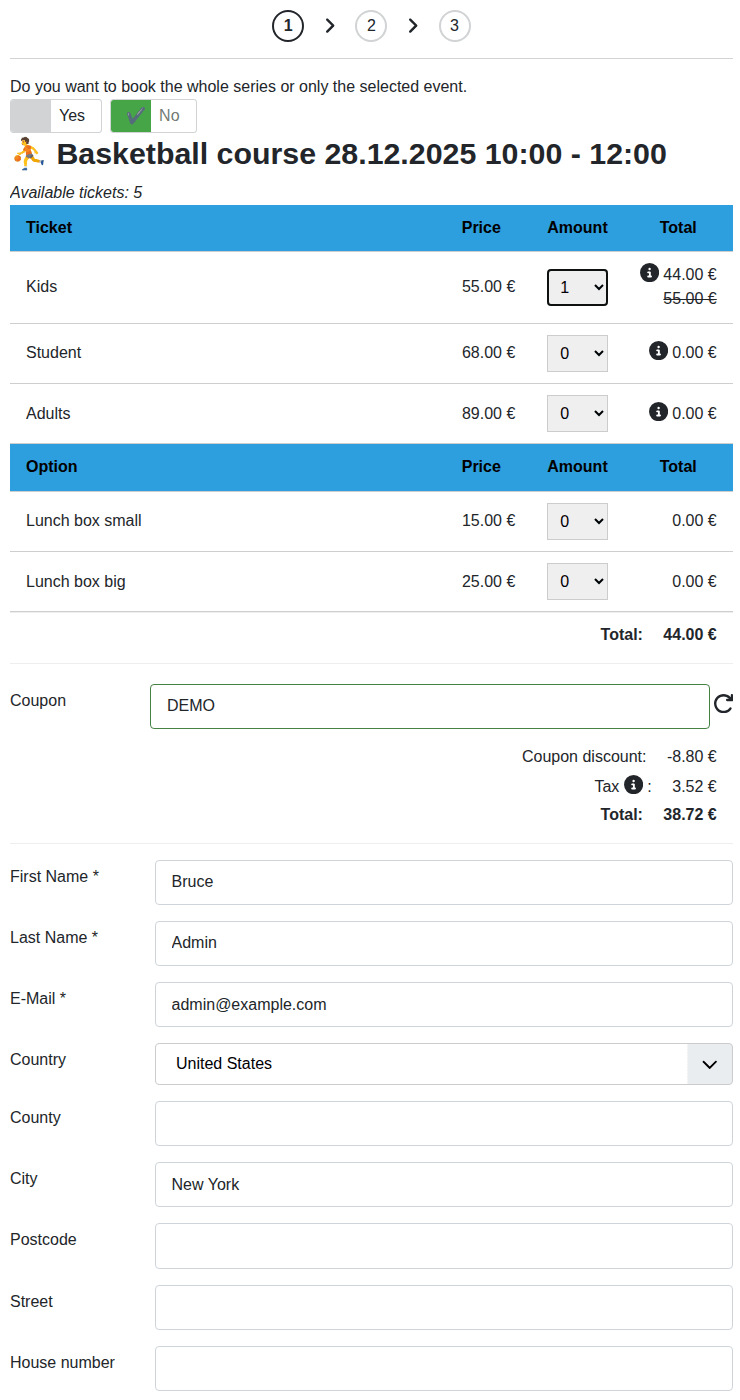Jump to step 3 in progress bar
The height and width of the screenshot is (1400, 740).
454,26
